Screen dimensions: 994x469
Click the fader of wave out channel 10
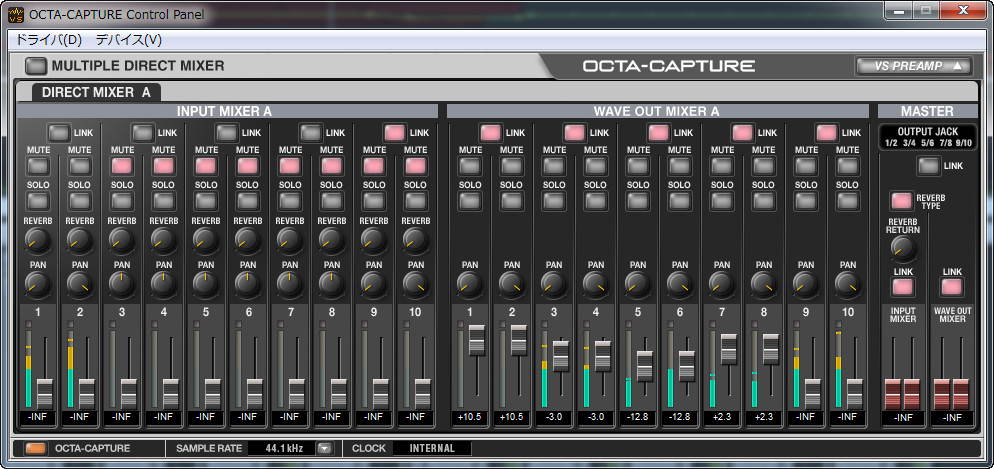click(x=855, y=394)
